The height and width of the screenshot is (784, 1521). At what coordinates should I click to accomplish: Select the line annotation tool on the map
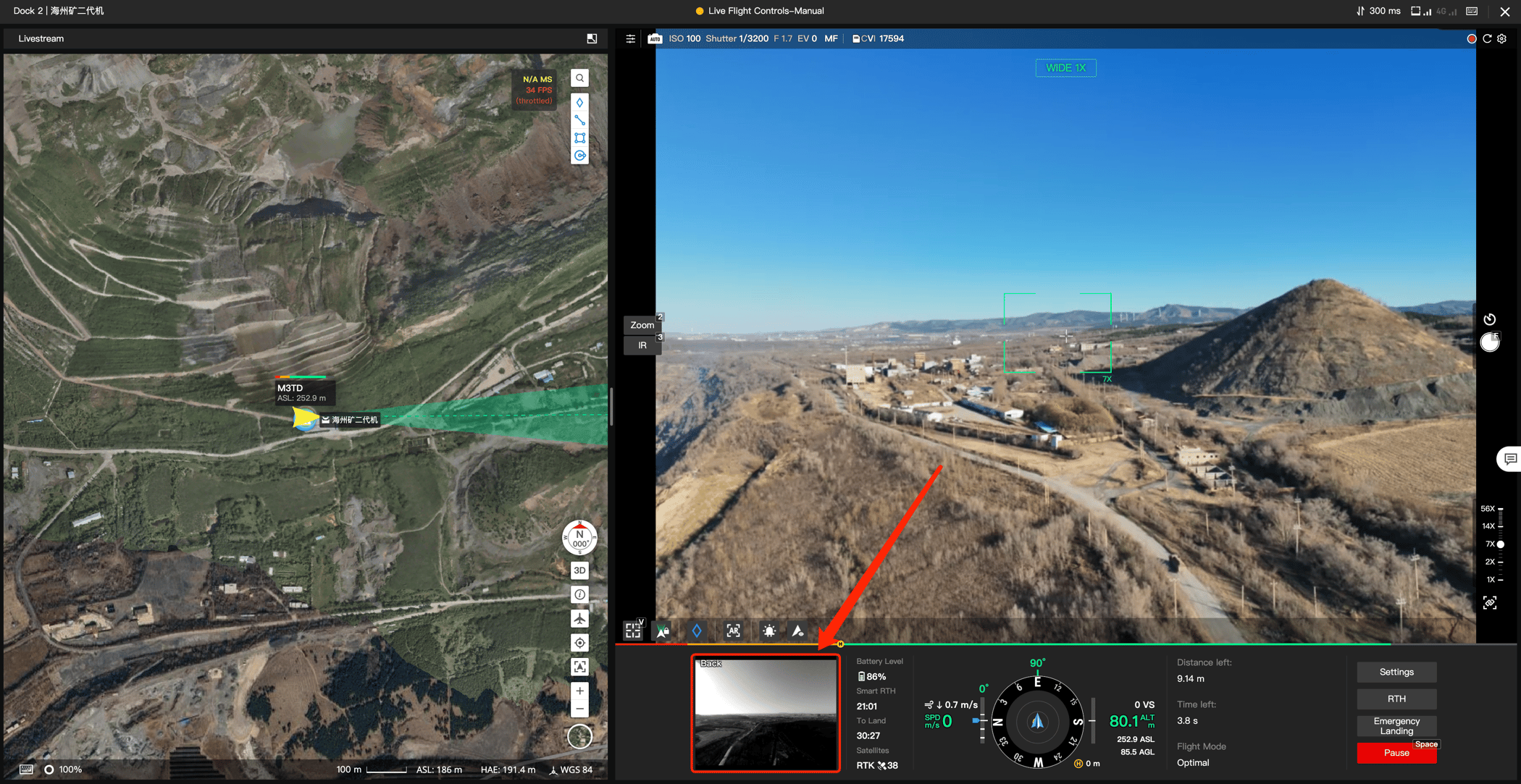[x=579, y=119]
